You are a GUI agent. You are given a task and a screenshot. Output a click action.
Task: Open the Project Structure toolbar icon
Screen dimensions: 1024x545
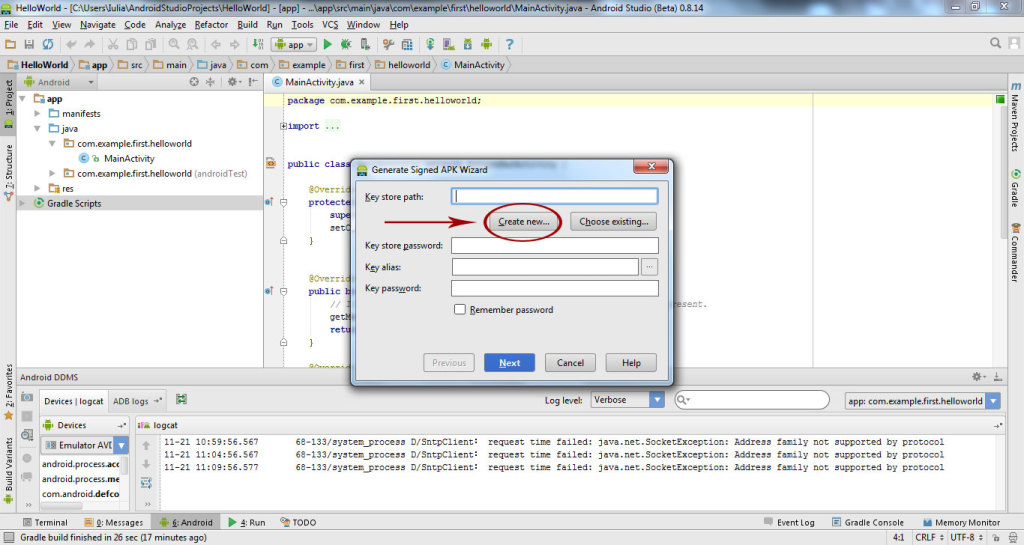point(407,44)
